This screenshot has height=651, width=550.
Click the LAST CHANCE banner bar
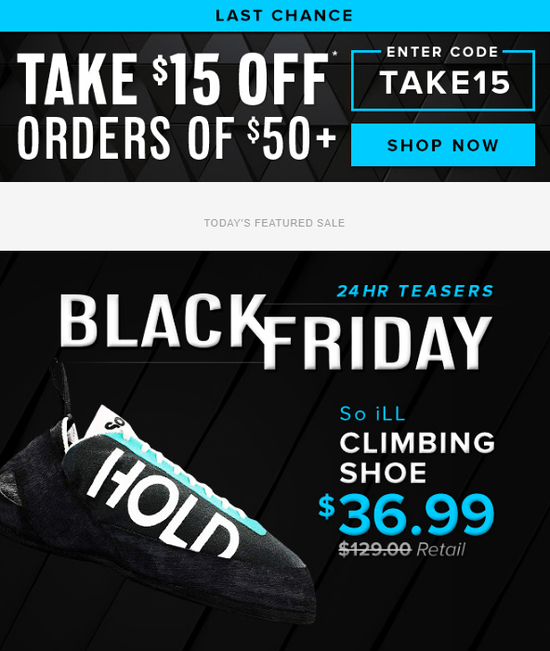275,15
